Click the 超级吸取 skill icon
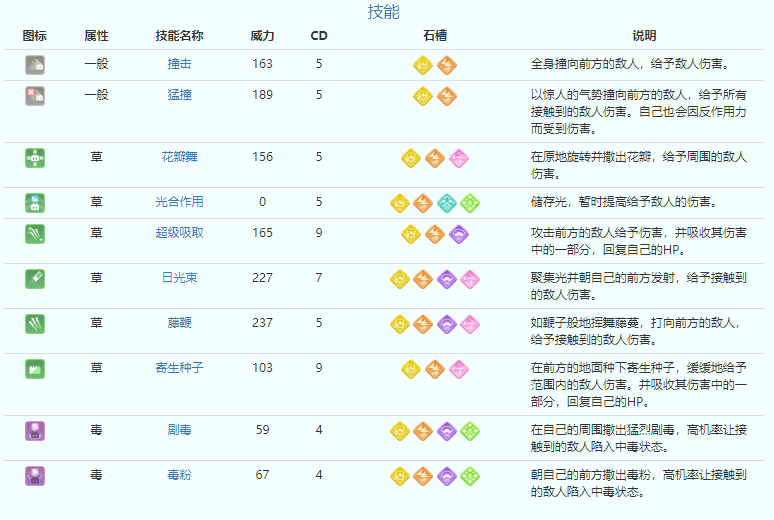The width and height of the screenshot is (774, 520). tap(35, 234)
